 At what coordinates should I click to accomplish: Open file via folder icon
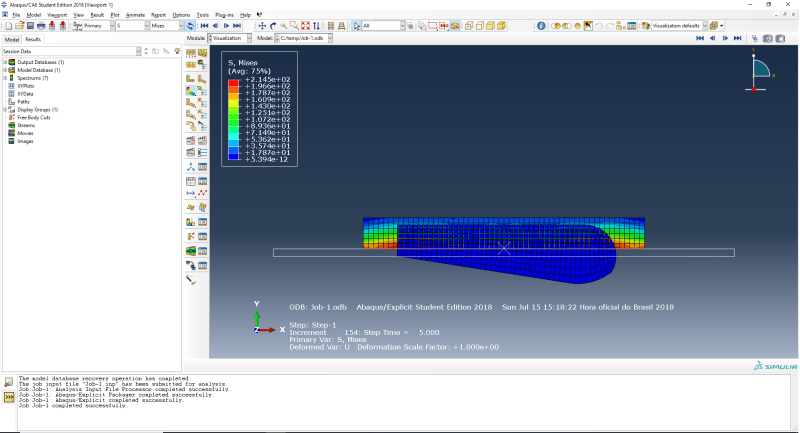pos(19,26)
